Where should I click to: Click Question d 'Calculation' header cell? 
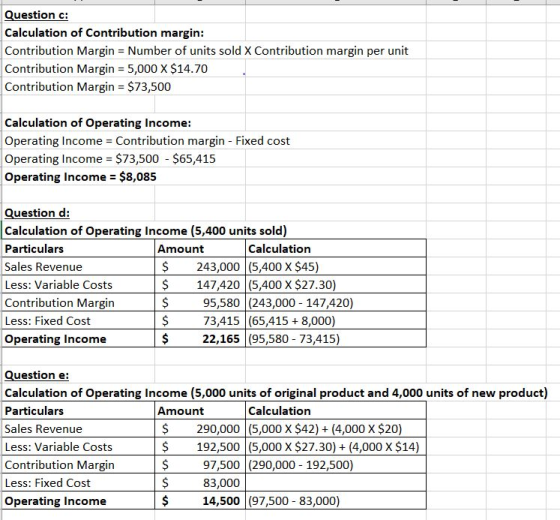click(x=336, y=249)
